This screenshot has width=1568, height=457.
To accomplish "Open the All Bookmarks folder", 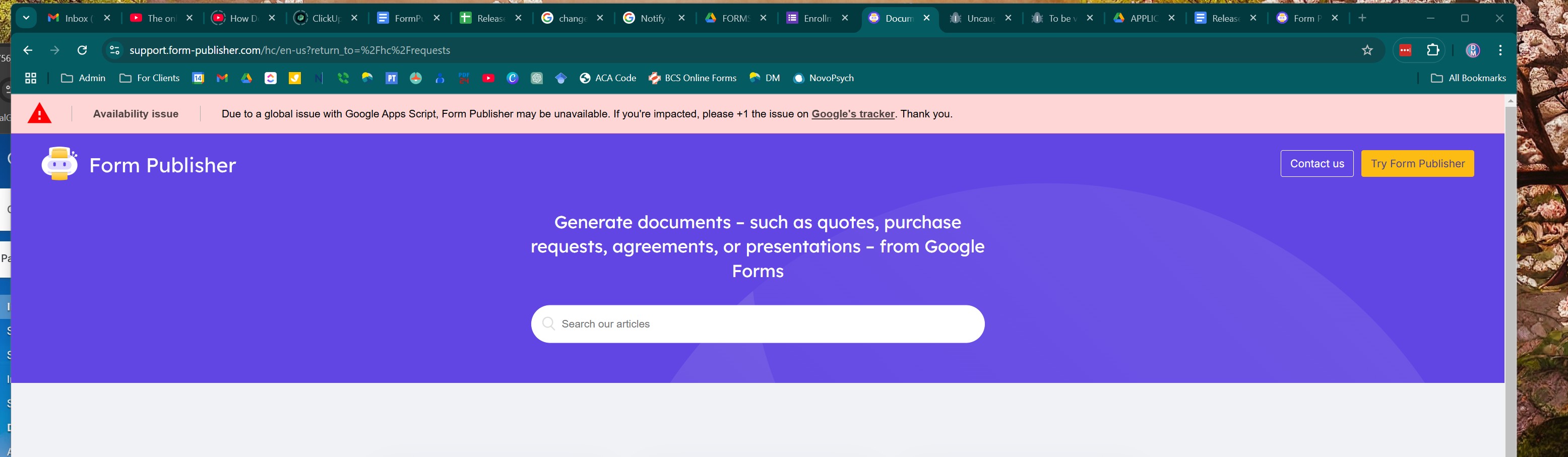I will (1468, 79).
